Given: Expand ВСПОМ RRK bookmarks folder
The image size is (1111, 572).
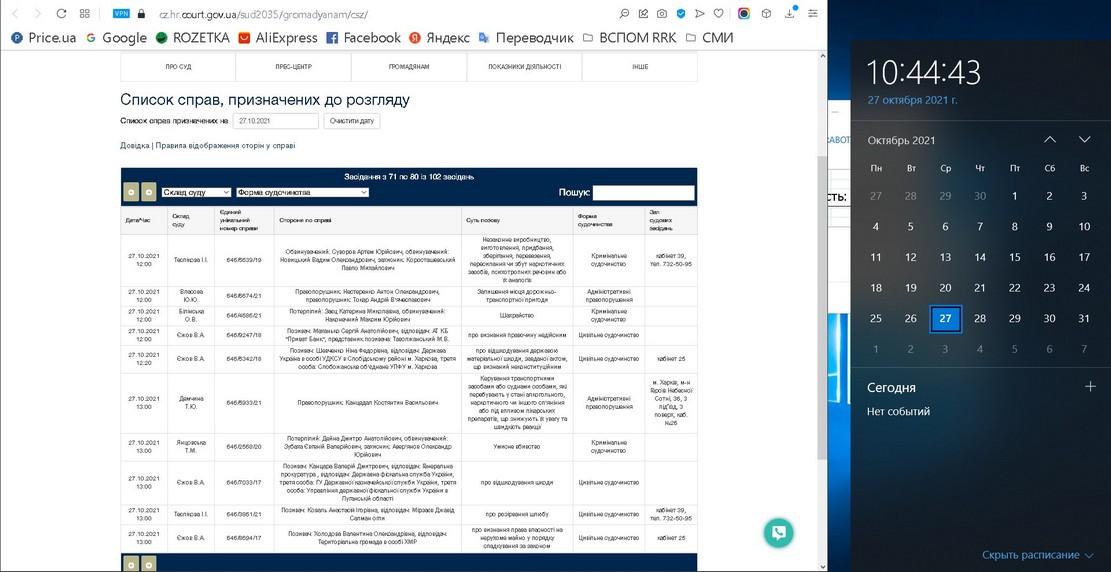Looking at the screenshot, I should coord(629,38).
